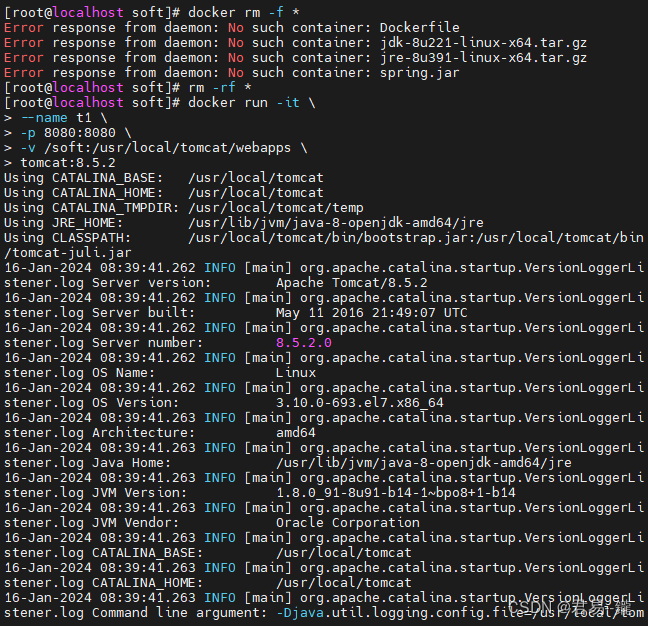648x626 pixels.
Task: Click the '/soft:/usr/local/tomcat/webapps' volume path
Action: [x=167, y=148]
